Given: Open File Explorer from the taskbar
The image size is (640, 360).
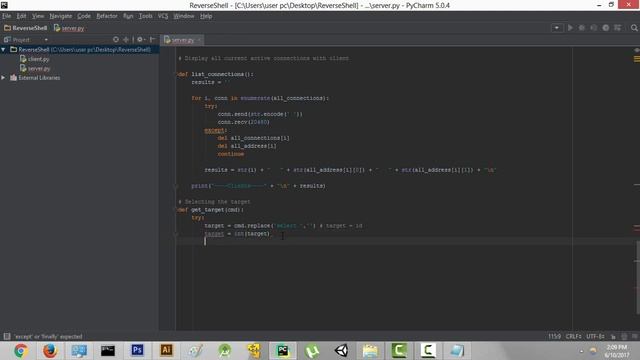Looking at the screenshot, I should (x=370, y=351).
